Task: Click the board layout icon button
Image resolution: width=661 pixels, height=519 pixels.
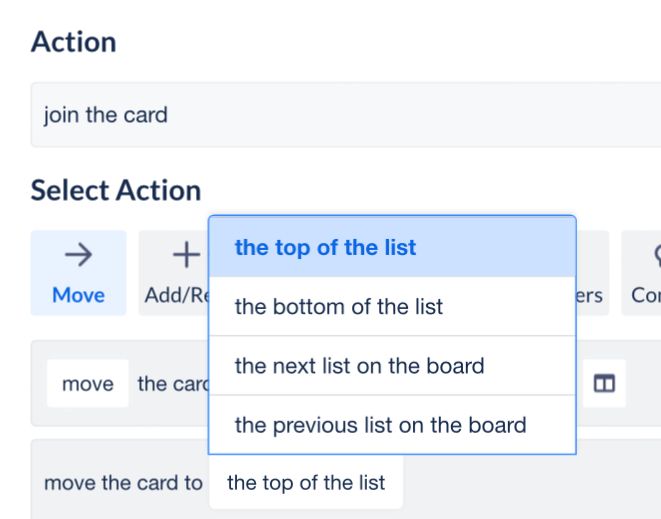Action: [x=604, y=383]
